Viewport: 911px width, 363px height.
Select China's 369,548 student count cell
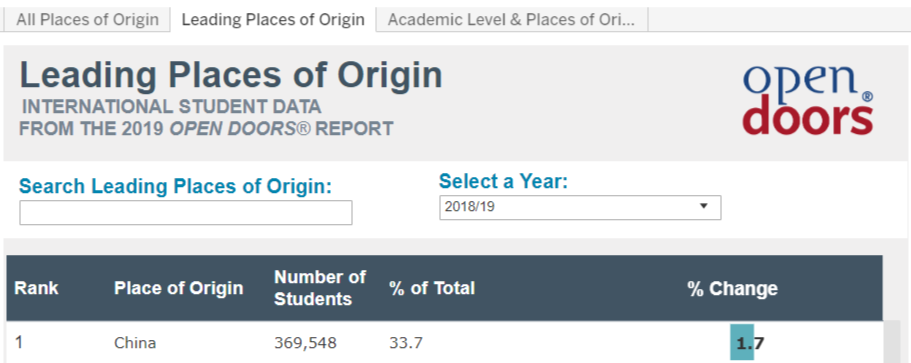pos(305,343)
